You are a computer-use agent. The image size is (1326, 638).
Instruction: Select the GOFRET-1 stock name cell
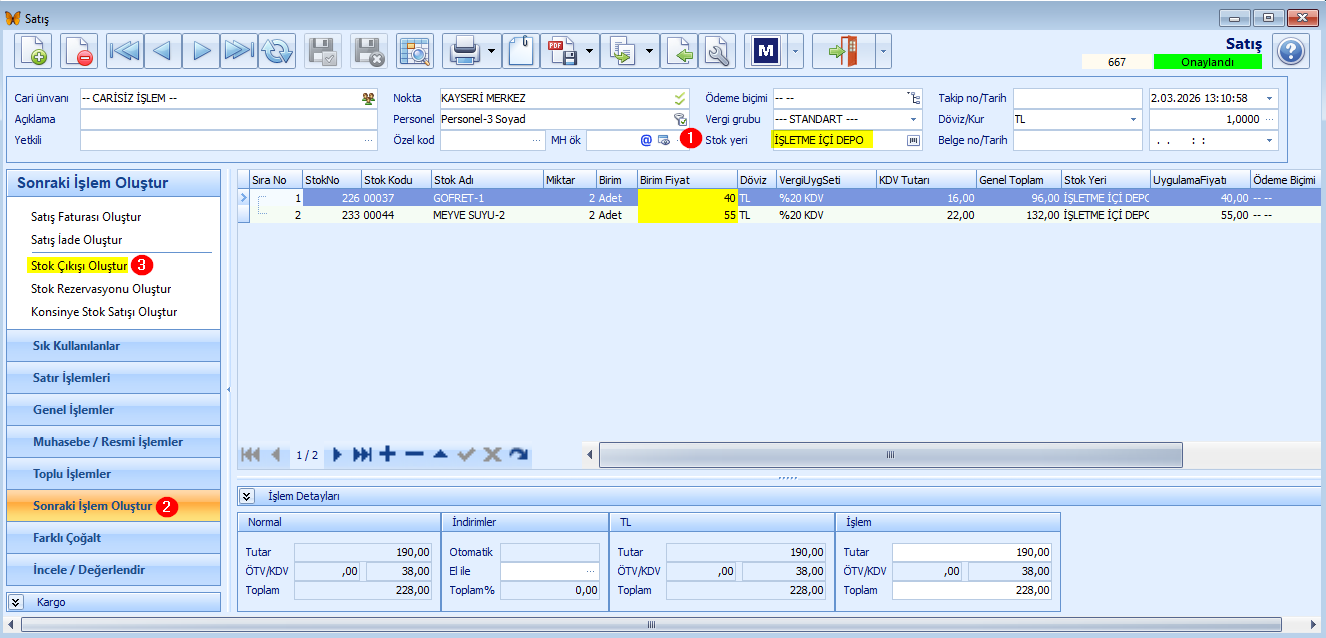487,198
